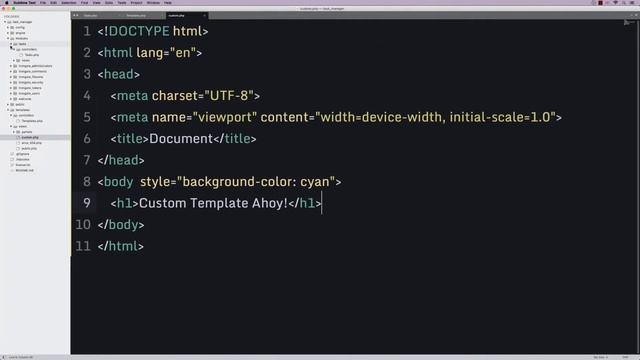Viewport: 640px width, 360px height.
Task: Open the Edit menu
Action: 53,2
